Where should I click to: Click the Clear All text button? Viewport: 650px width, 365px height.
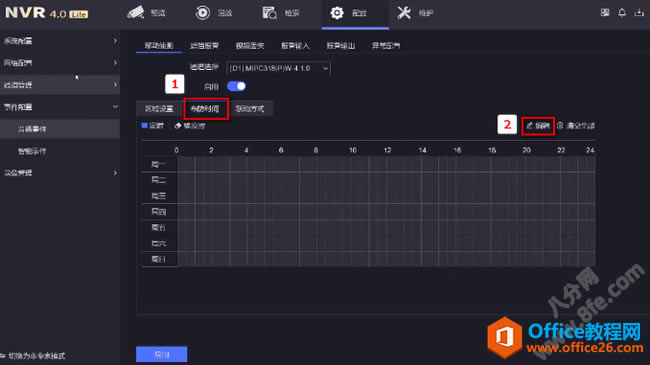(581, 126)
